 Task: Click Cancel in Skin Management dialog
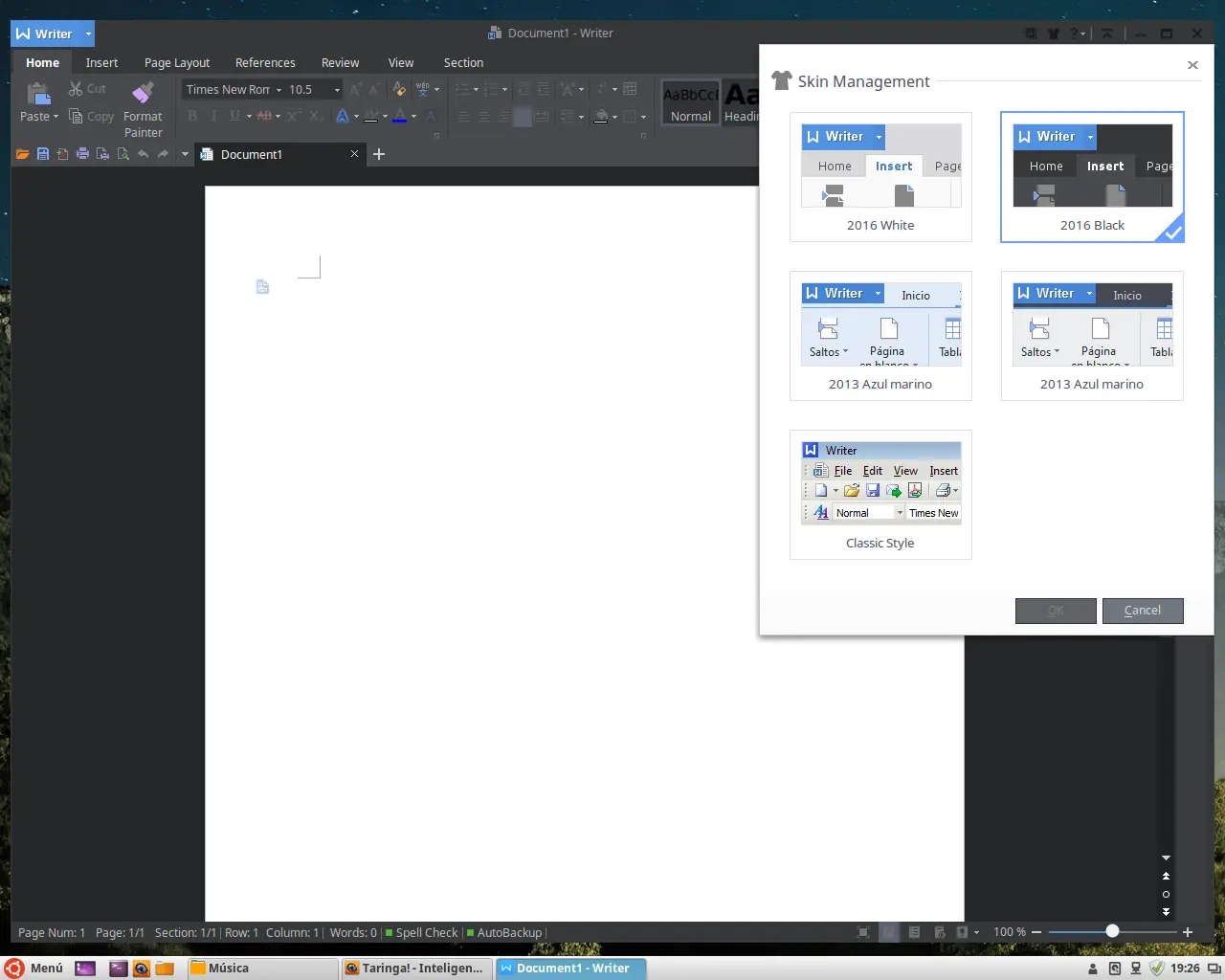[x=1143, y=611]
